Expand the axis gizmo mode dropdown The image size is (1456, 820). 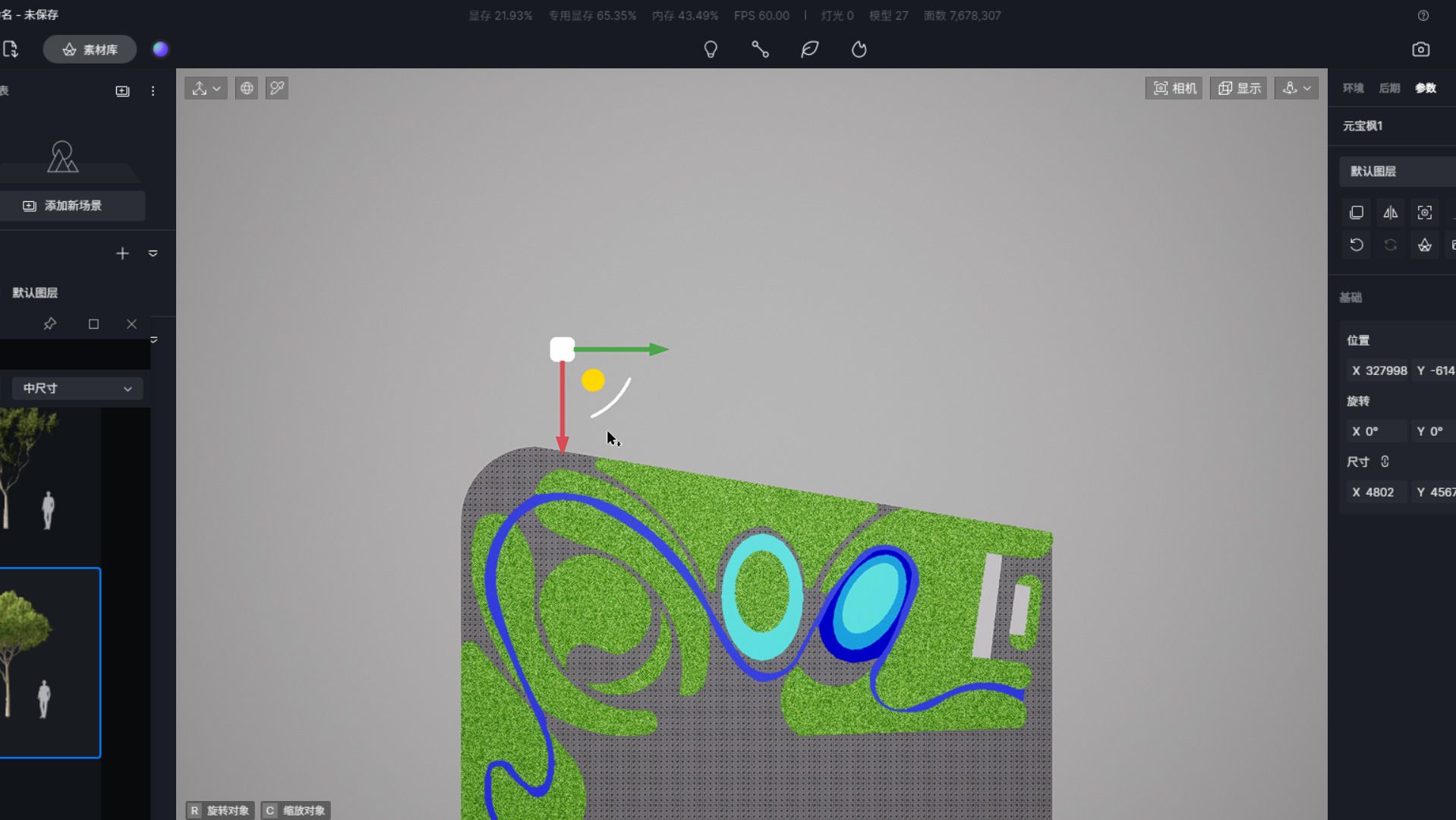click(206, 88)
